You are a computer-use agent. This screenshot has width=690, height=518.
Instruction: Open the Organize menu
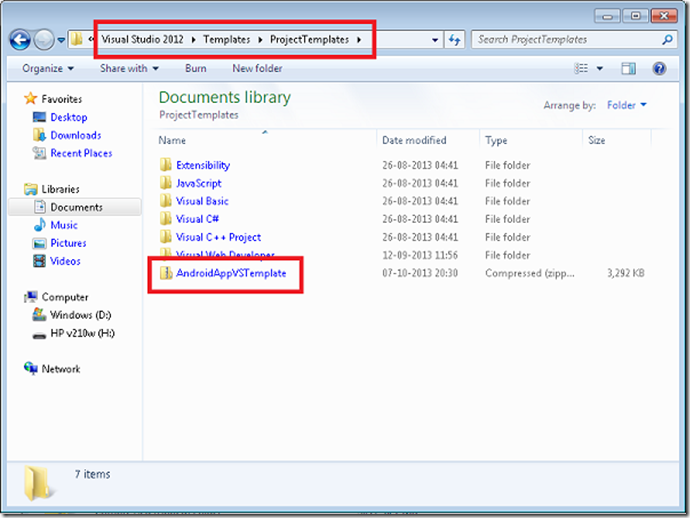(48, 69)
